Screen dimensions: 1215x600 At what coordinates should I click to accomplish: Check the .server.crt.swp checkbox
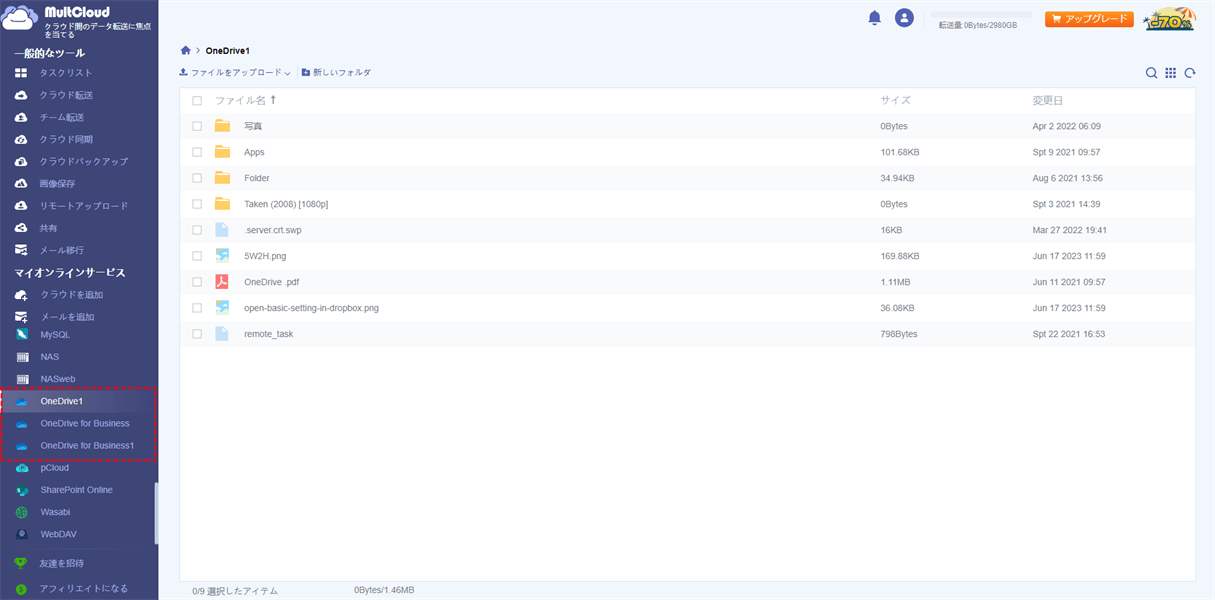pyautogui.click(x=197, y=230)
